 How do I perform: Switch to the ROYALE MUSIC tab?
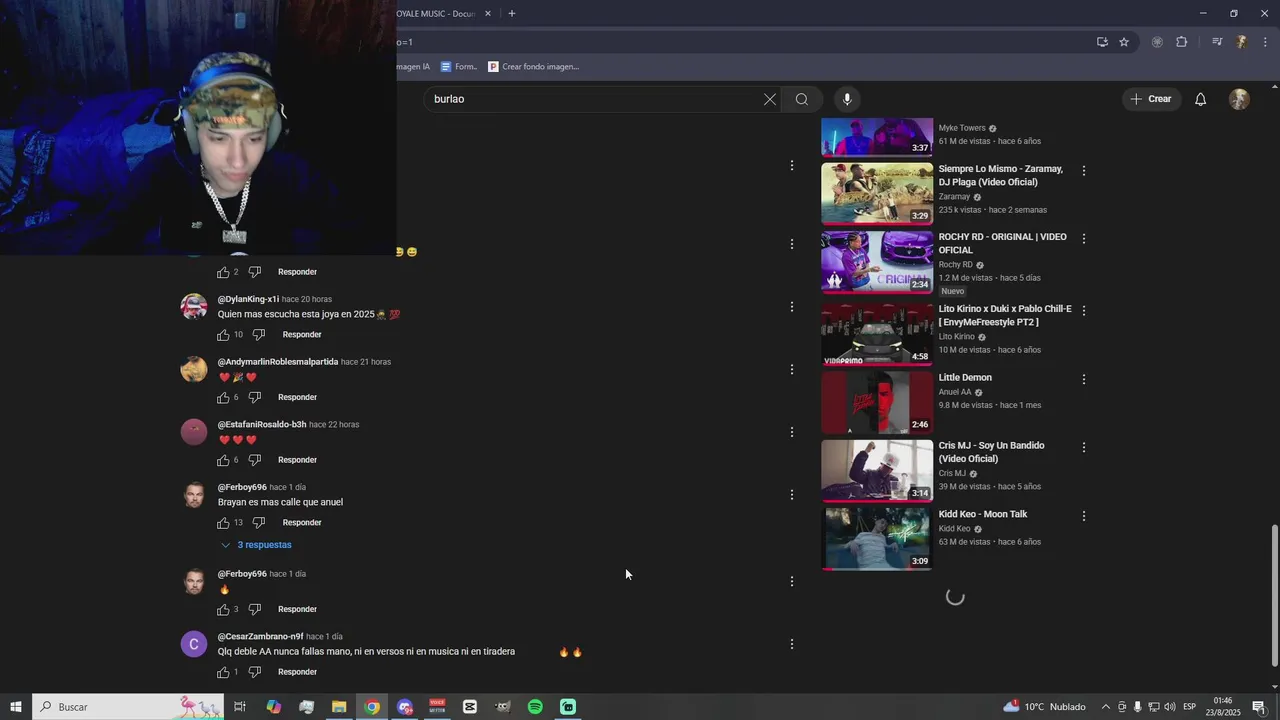(436, 14)
